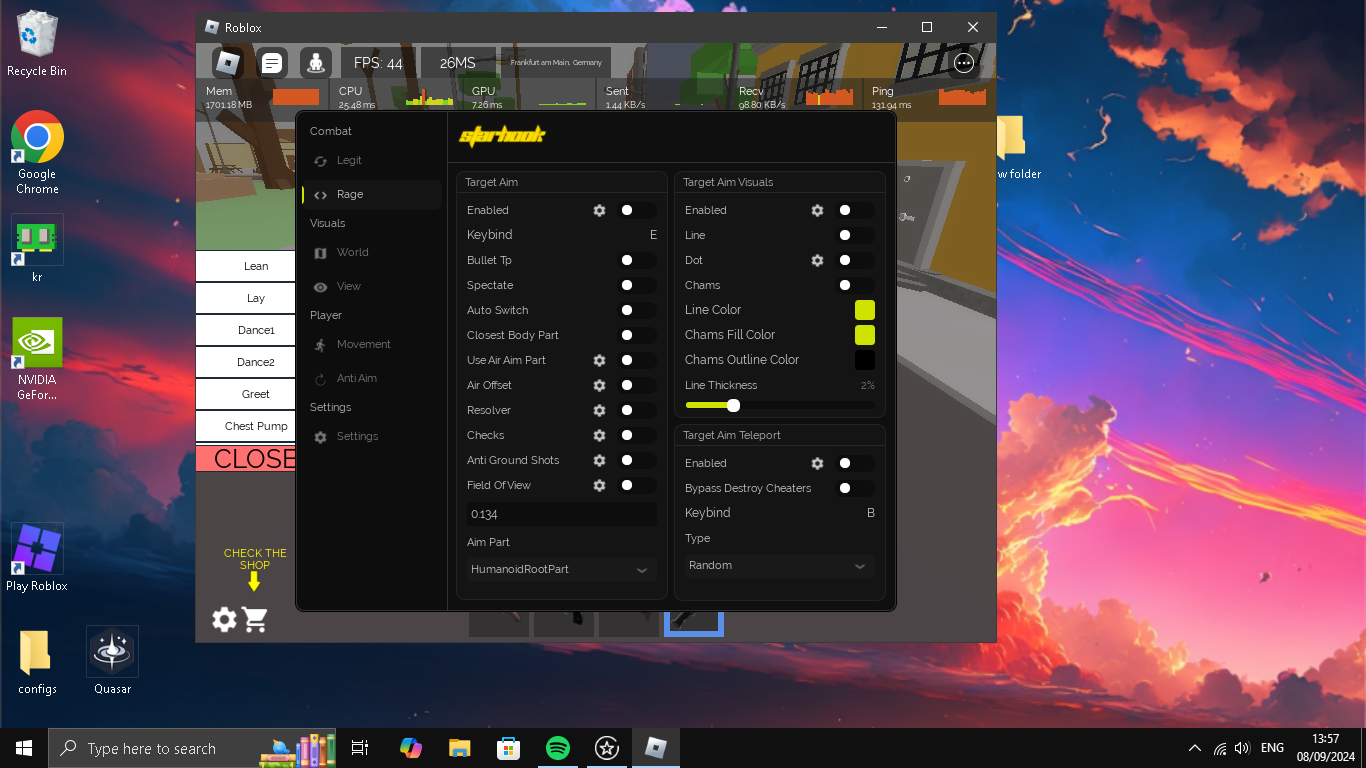Toggle the Line visual switch
The width and height of the screenshot is (1366, 768).
855,235
